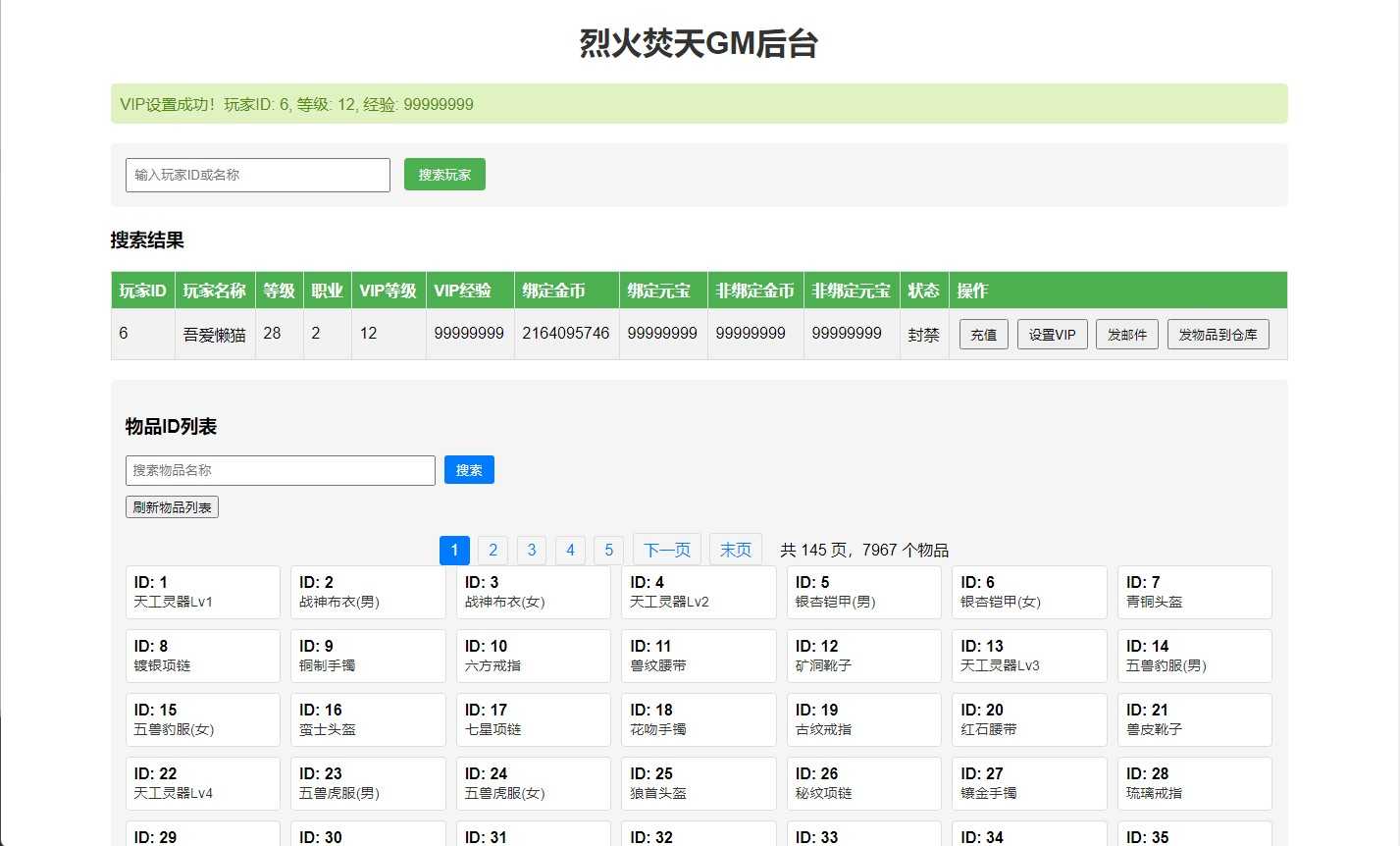Viewport: 1400px width, 846px height.
Task: Click the green 搜索玩家 button
Action: (444, 175)
